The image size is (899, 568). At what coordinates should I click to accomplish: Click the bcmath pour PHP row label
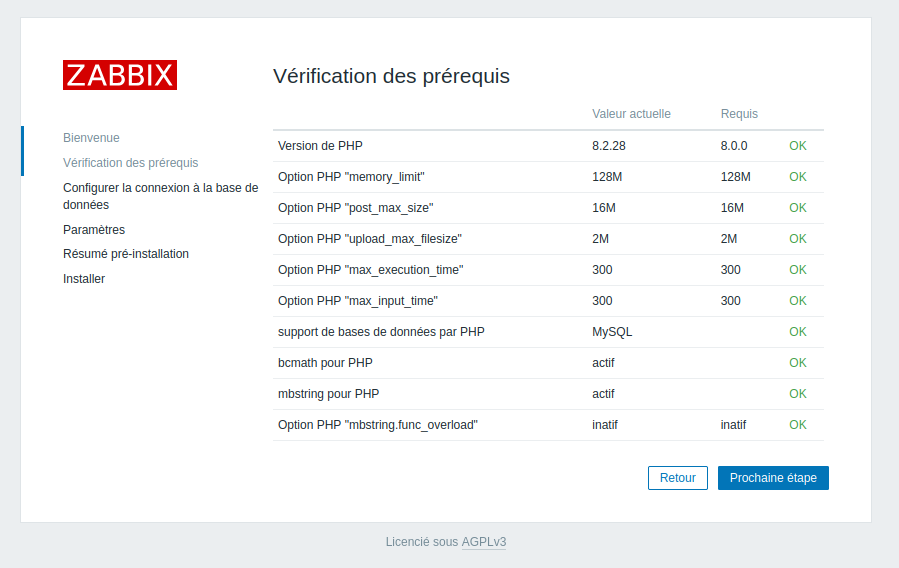[325, 363]
